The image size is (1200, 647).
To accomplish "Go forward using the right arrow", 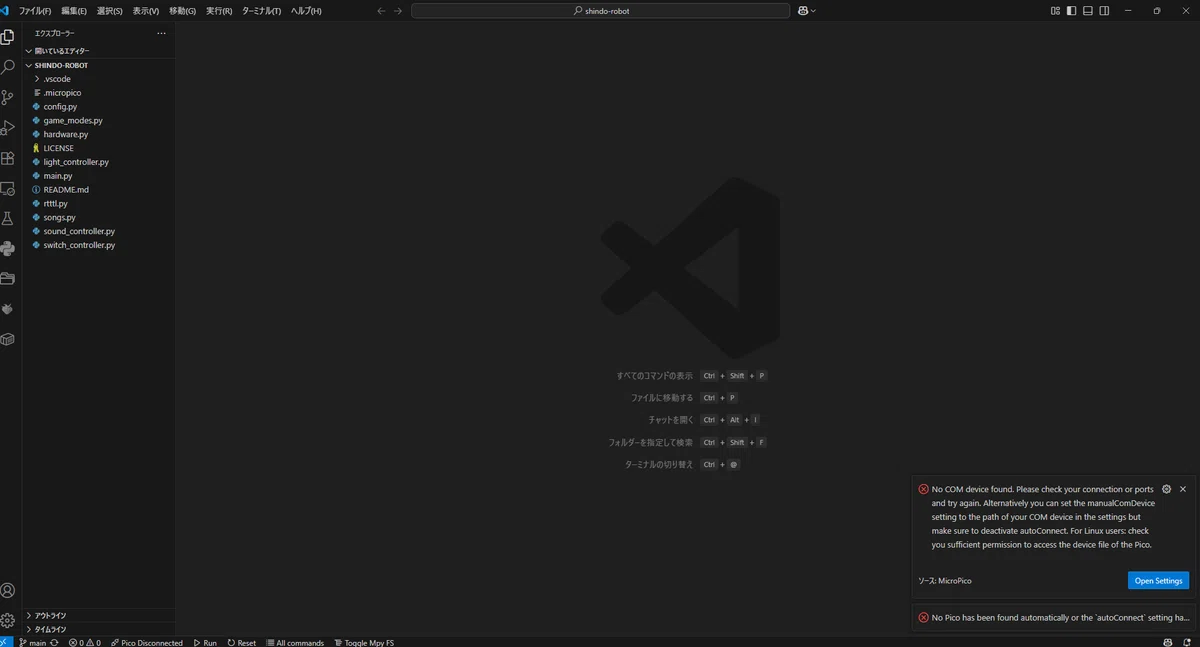I will coord(398,11).
